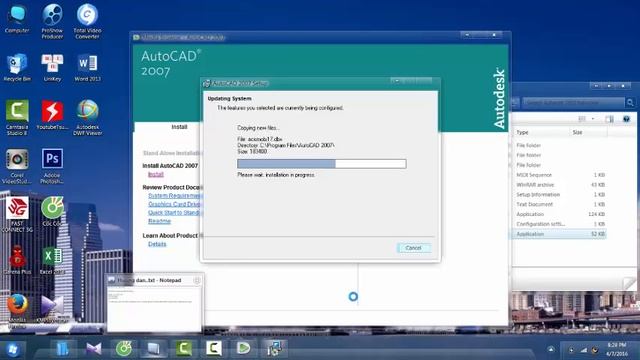Screen dimensions: 640x360
Task: Click the green play-arrow taskbar icon
Action: (x=244, y=349)
